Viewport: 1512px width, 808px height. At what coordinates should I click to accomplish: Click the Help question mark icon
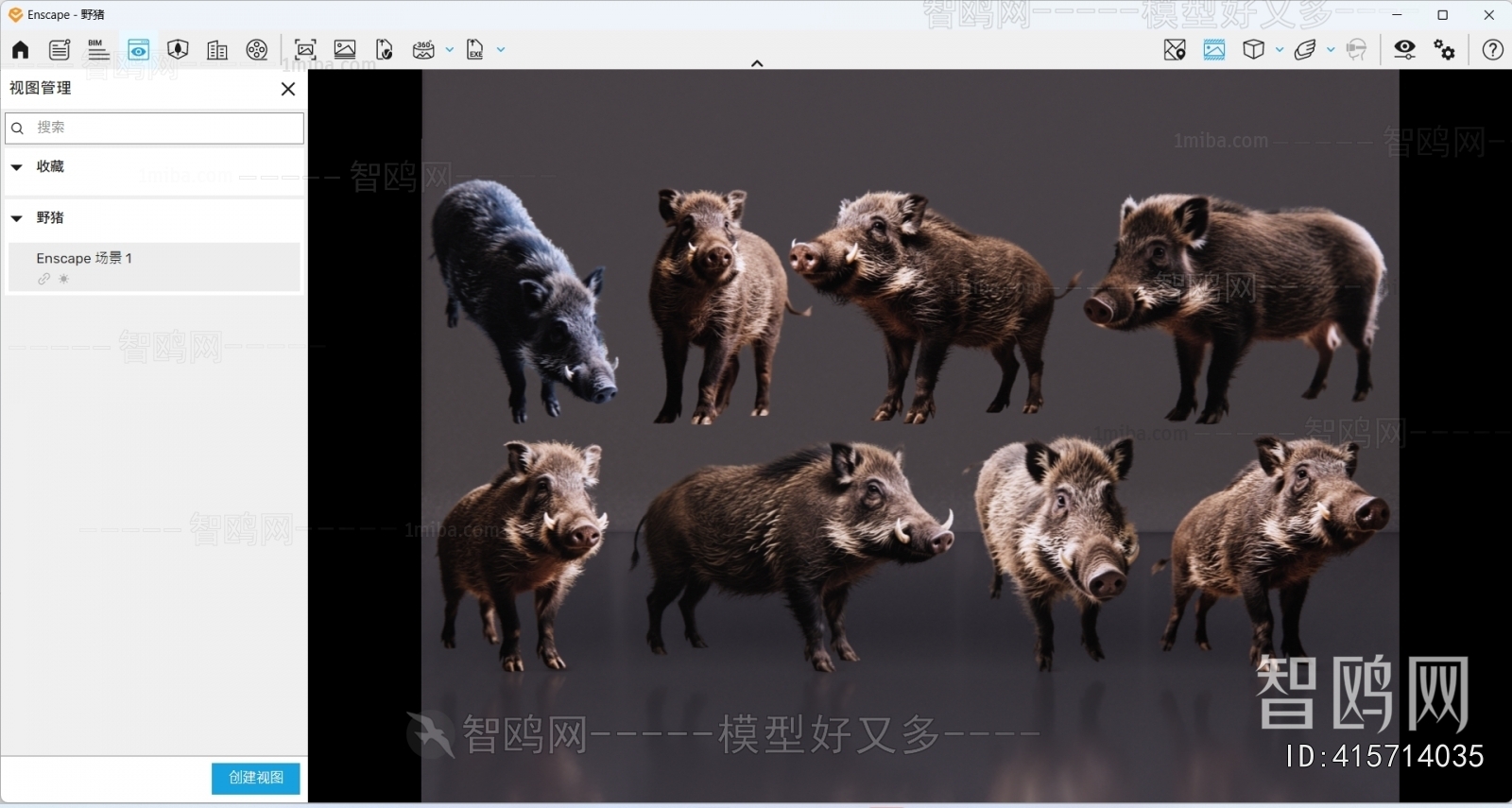pyautogui.click(x=1493, y=50)
